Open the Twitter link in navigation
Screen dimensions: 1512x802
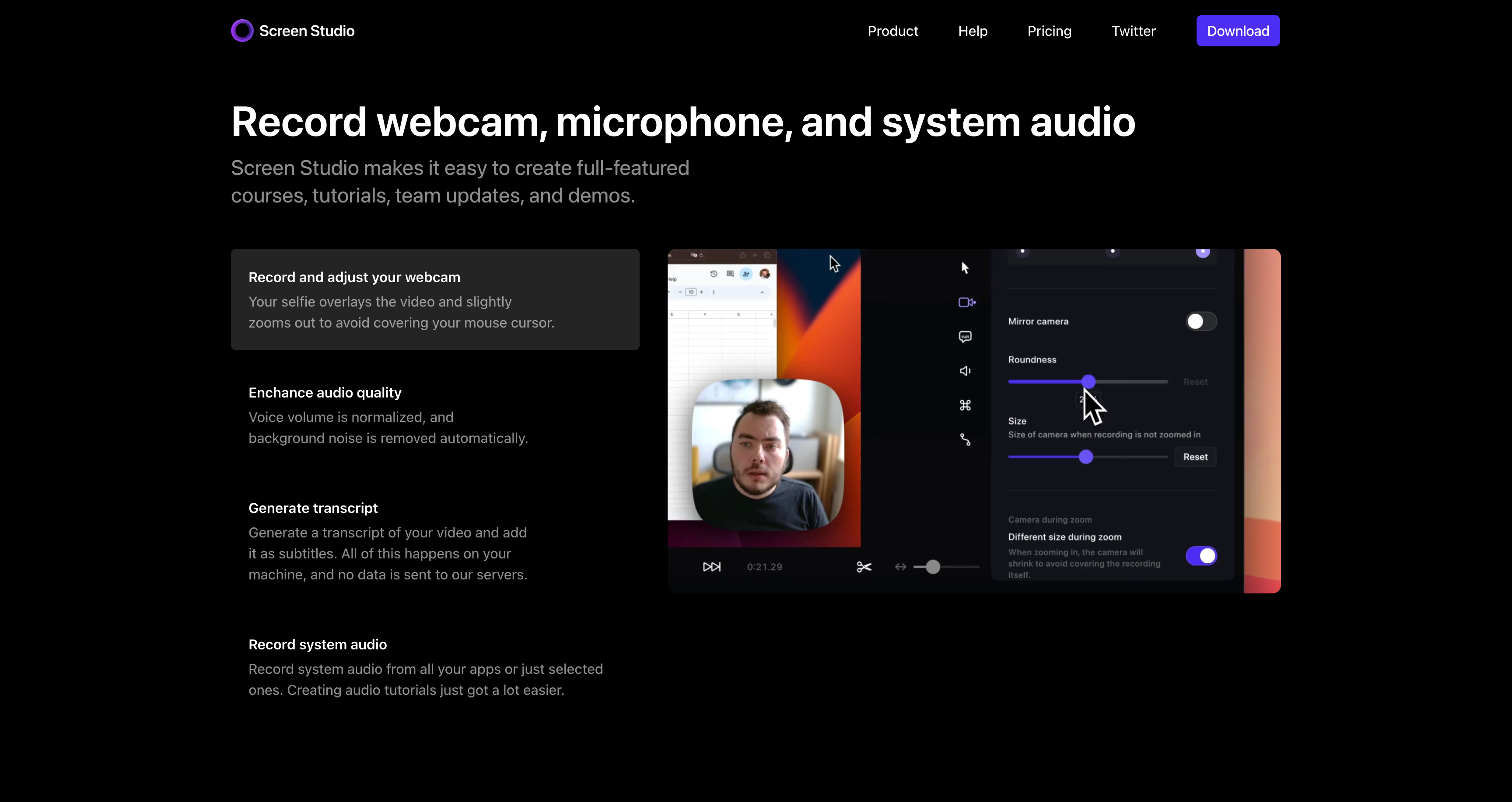click(1134, 31)
